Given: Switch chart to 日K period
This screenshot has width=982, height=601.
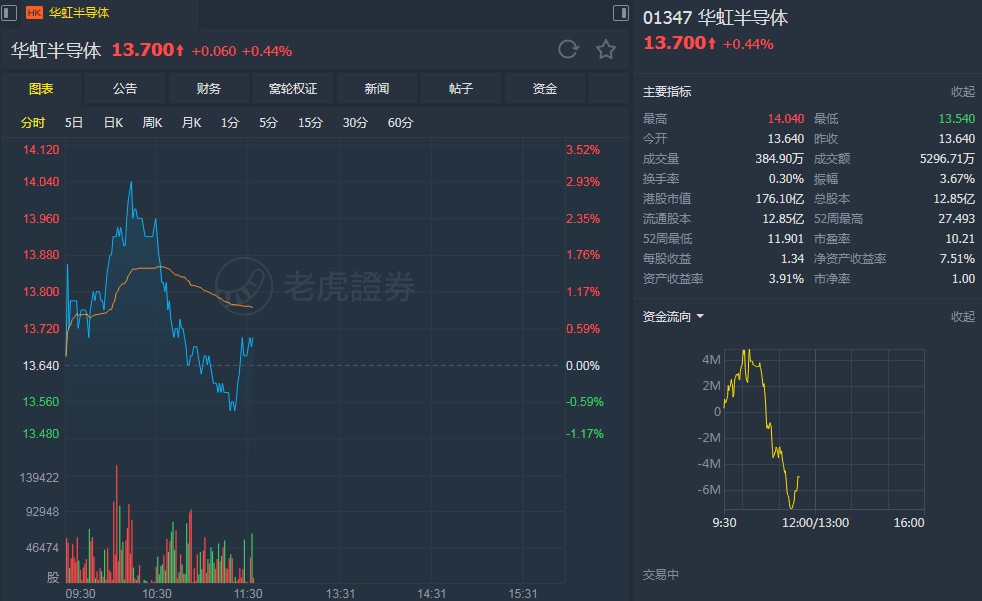Looking at the screenshot, I should 113,123.
